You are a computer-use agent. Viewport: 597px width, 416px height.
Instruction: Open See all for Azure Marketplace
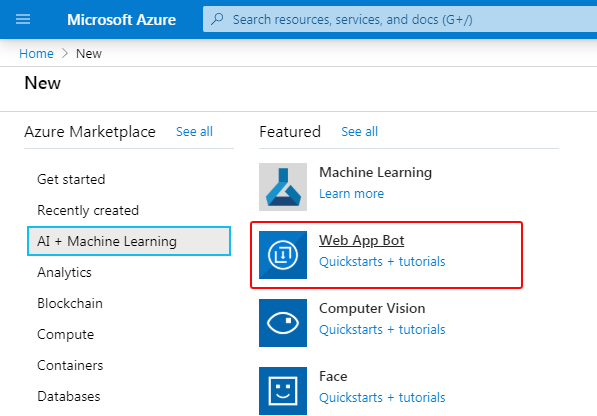click(194, 132)
